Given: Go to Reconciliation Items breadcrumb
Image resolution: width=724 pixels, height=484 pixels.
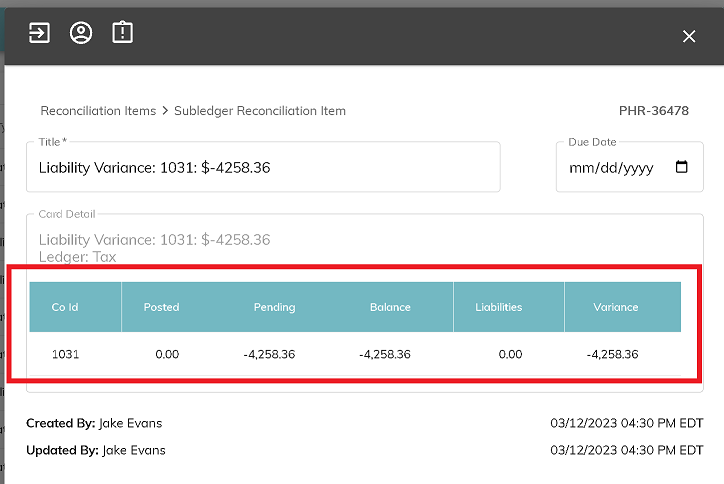Looking at the screenshot, I should pos(98,111).
